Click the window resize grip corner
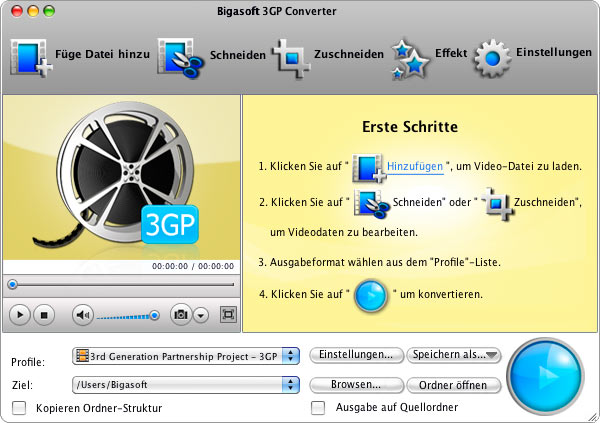 click(x=592, y=416)
